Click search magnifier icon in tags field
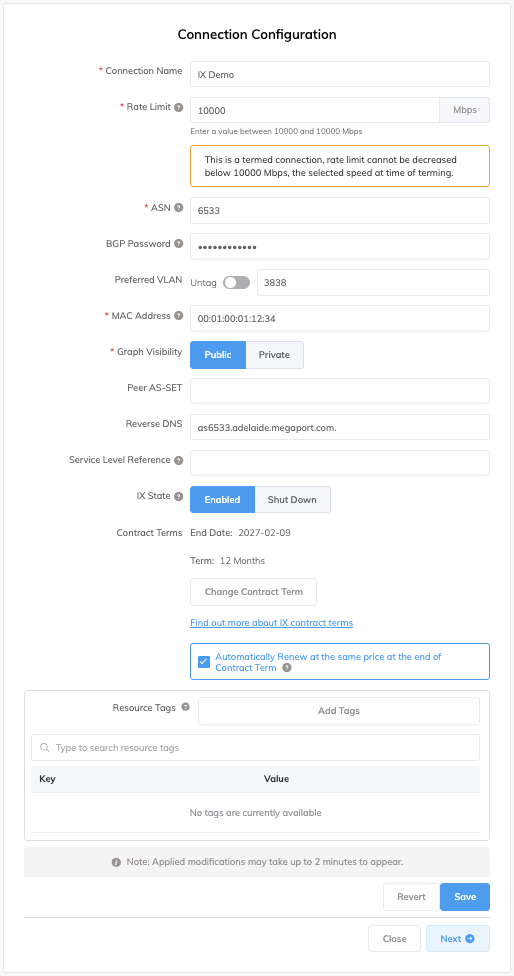Screen dimensions: 514x976 44,748
